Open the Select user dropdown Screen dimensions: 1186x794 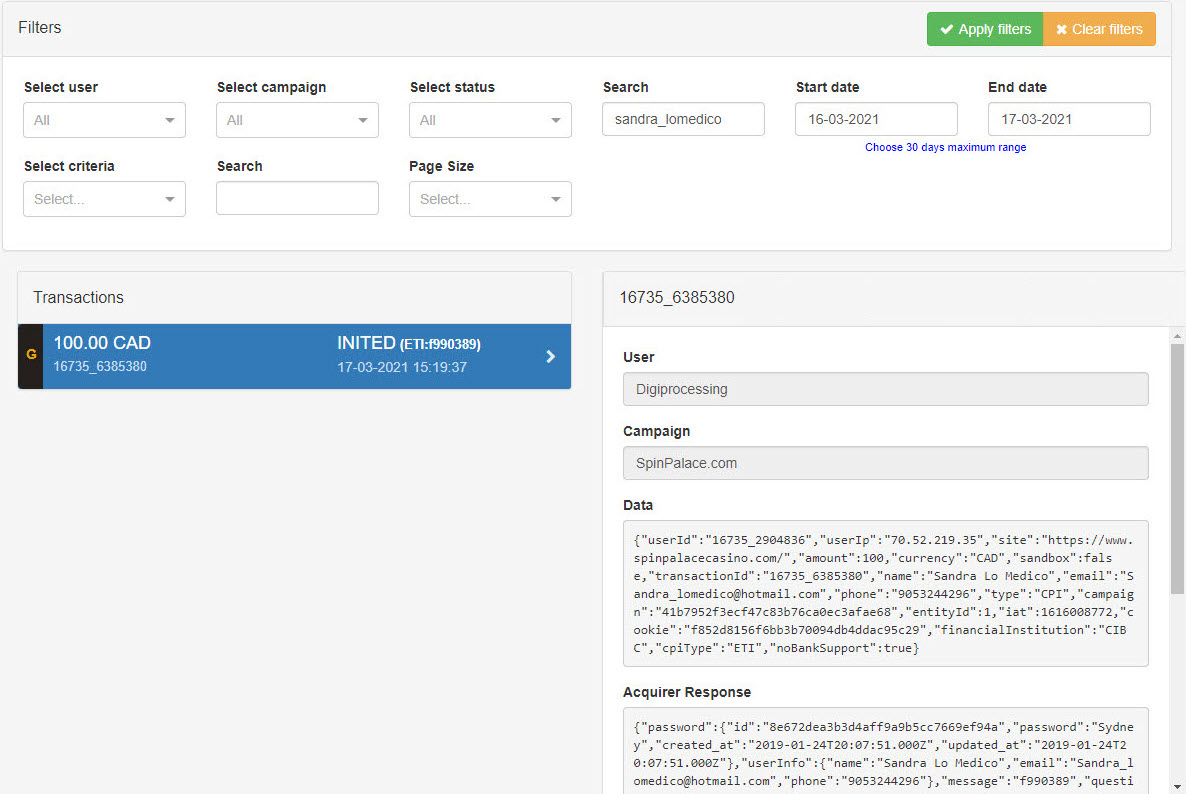[104, 120]
